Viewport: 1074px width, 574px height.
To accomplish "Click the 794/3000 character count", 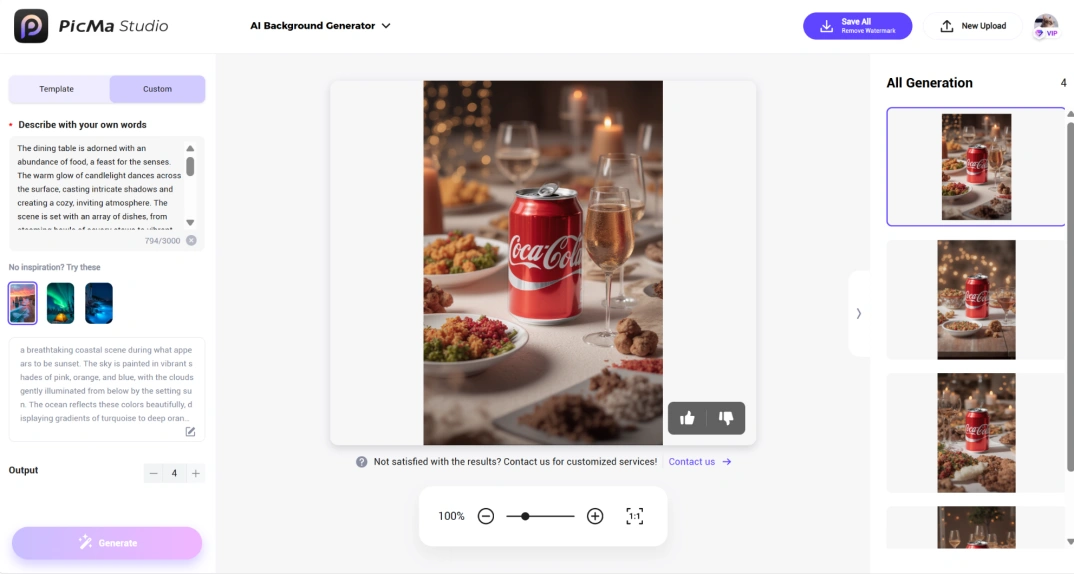I will [162, 241].
